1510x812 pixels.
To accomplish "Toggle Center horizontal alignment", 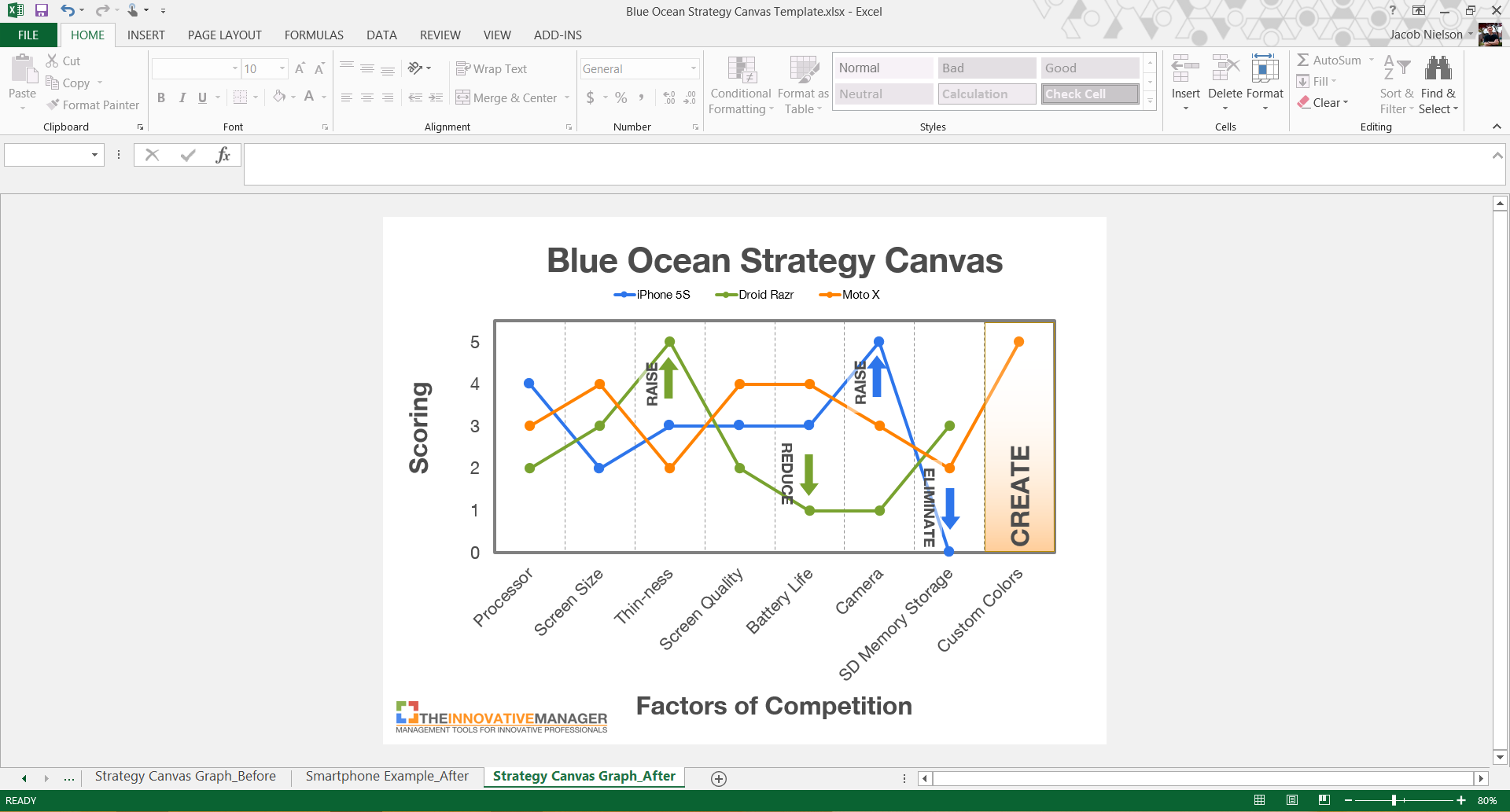I will (367, 97).
